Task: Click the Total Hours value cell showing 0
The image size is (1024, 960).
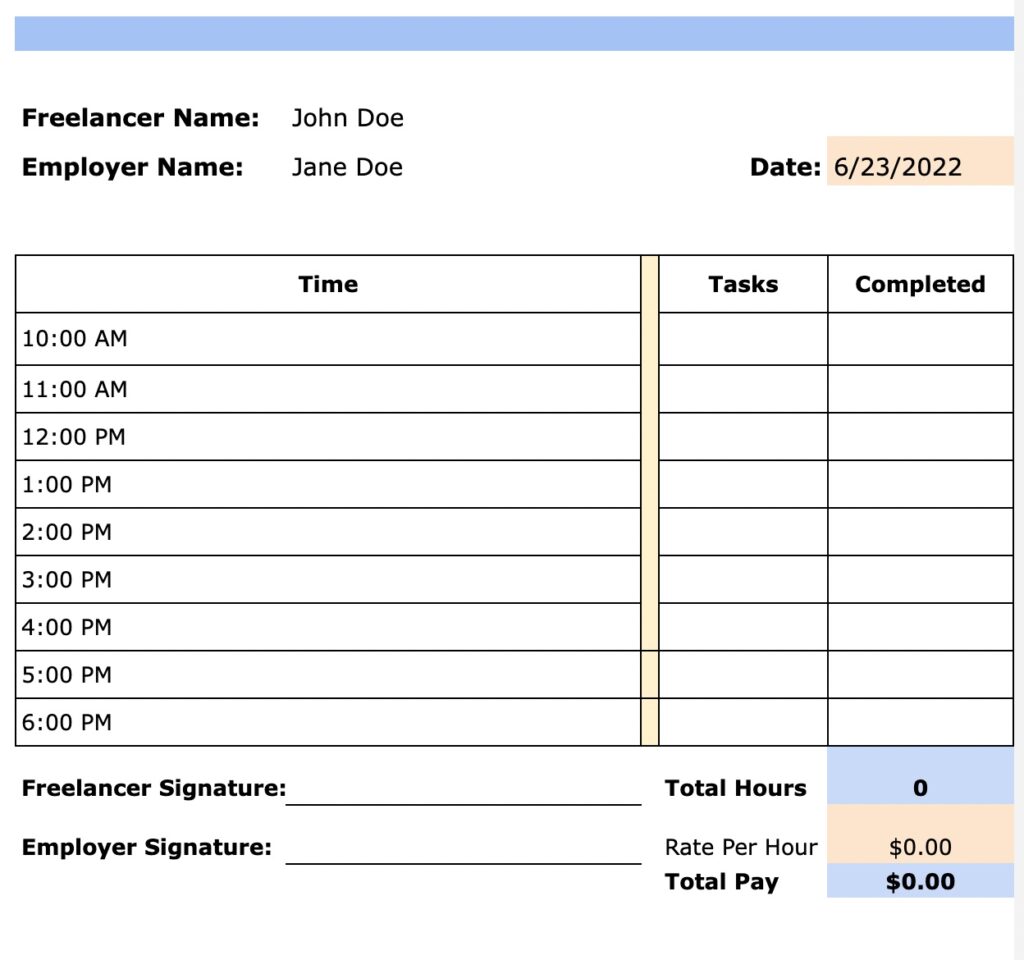Action: 920,787
